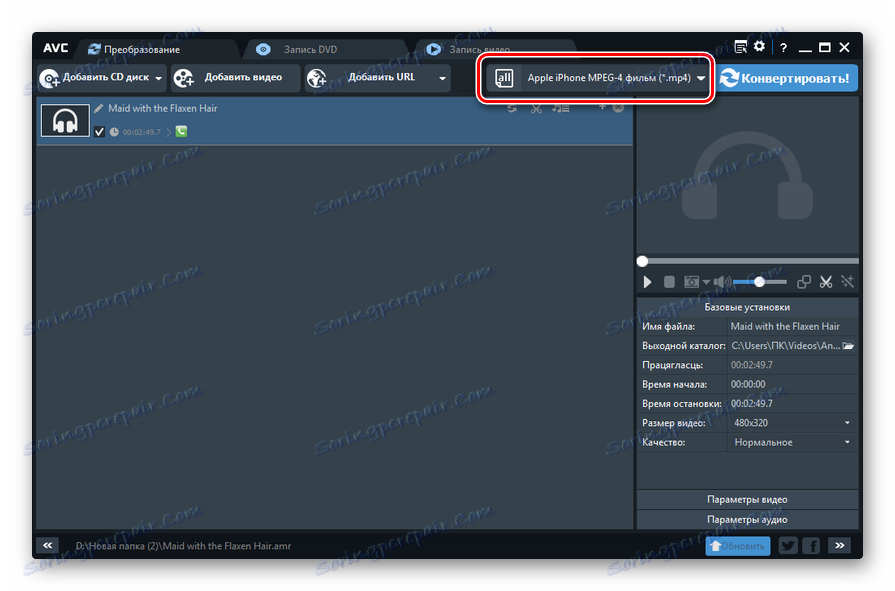Viewport: 895px width, 591px height.
Task: Mute audio with the speaker icon
Action: coord(722,282)
